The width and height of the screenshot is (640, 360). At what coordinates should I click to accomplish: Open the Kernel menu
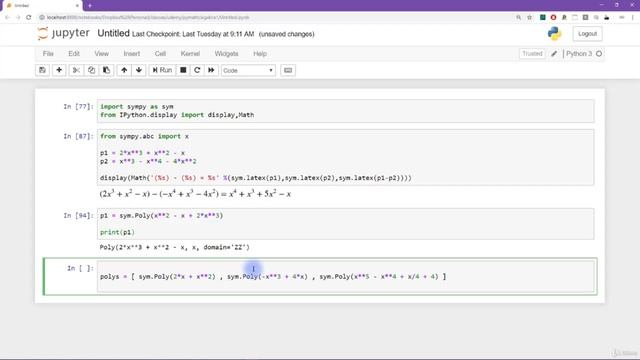(x=190, y=53)
